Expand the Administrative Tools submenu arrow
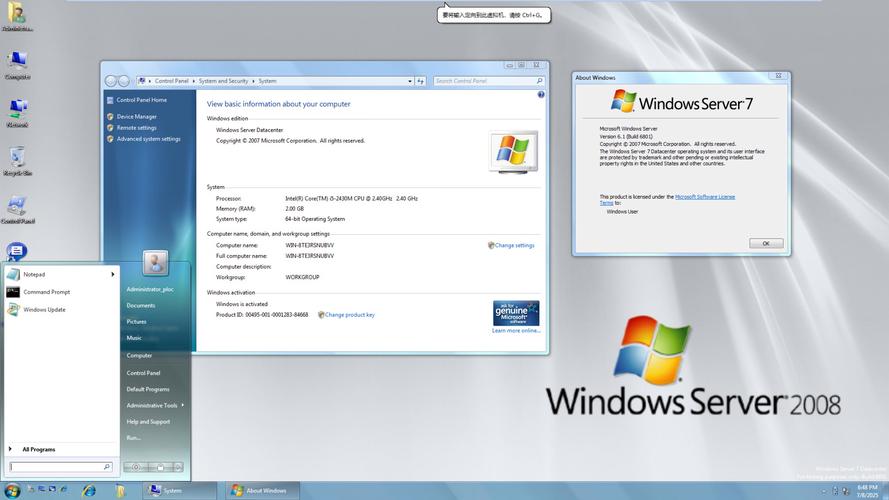889x500 pixels. point(183,405)
